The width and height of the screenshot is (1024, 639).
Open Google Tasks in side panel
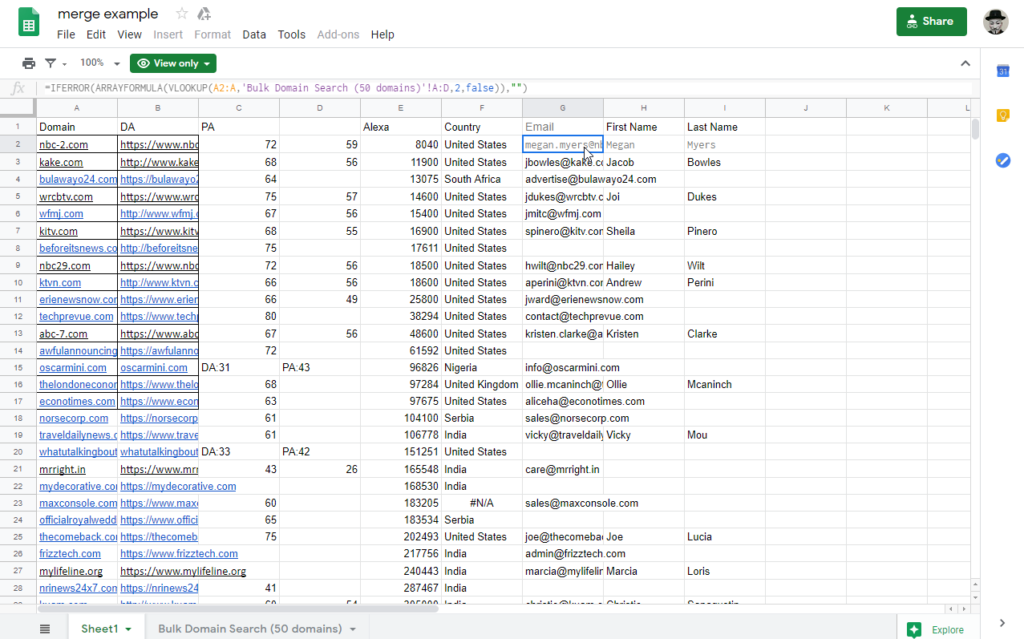(x=1002, y=160)
